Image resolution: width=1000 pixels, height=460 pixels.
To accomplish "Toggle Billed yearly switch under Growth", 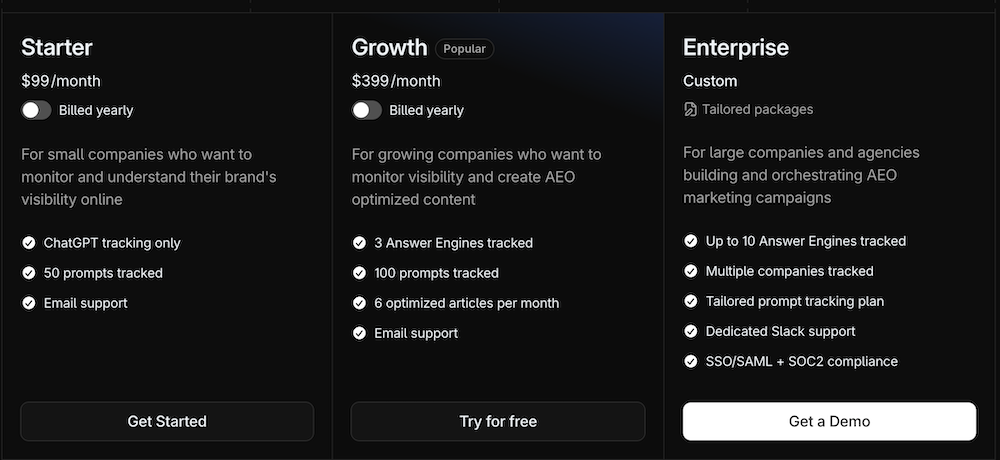I will point(367,110).
